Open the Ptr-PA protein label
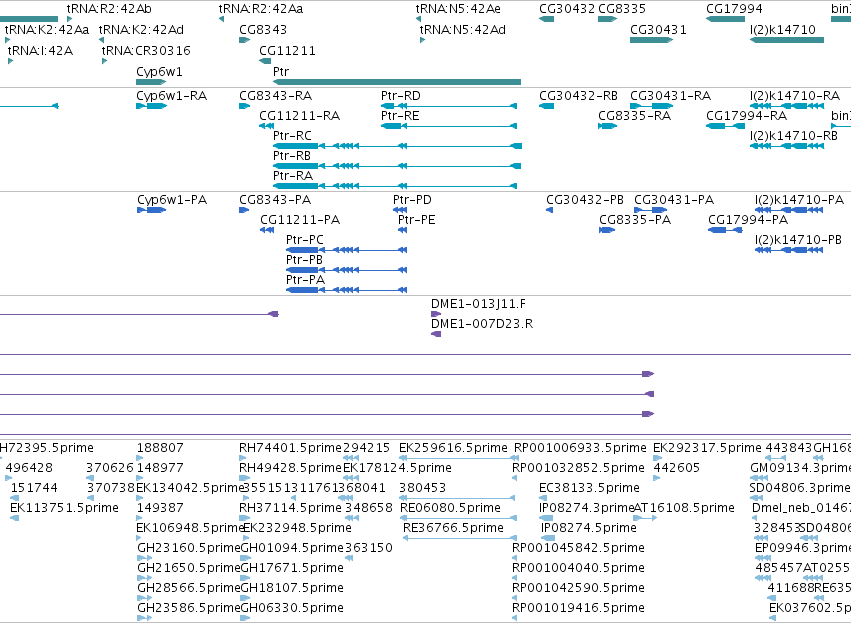This screenshot has height=623, width=851. tap(306, 280)
